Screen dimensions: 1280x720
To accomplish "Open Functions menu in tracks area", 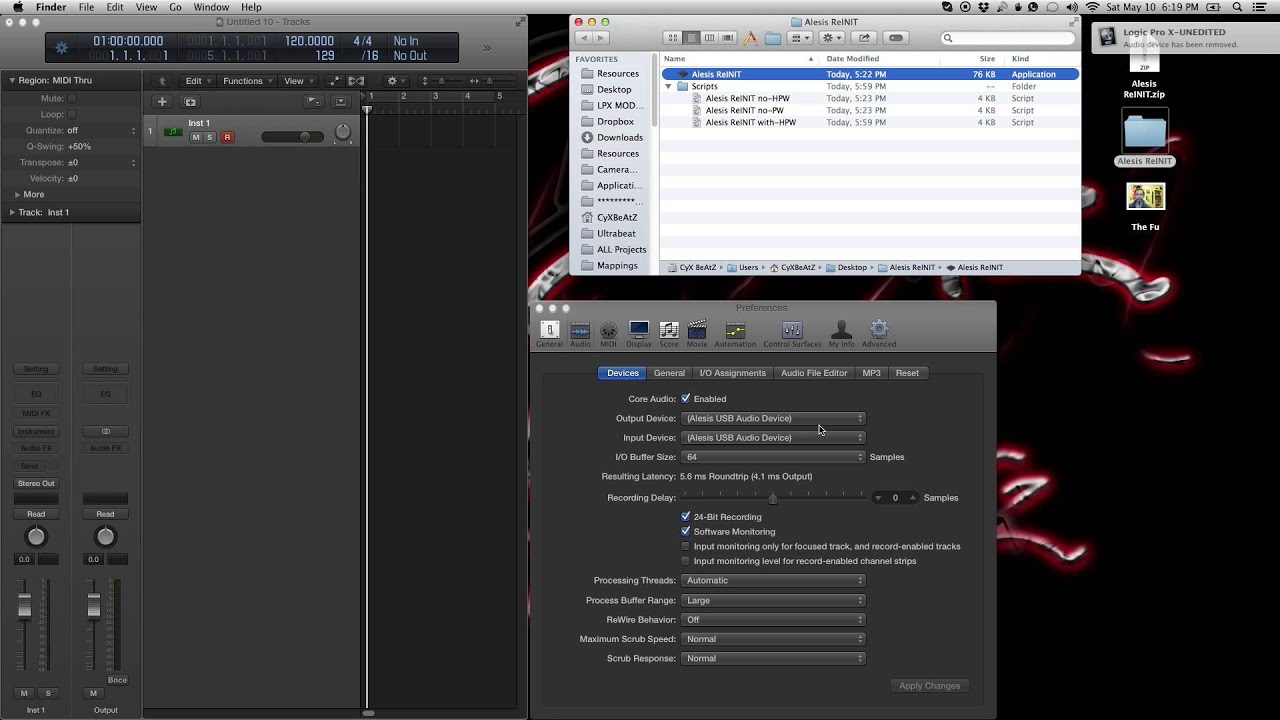I will point(247,81).
